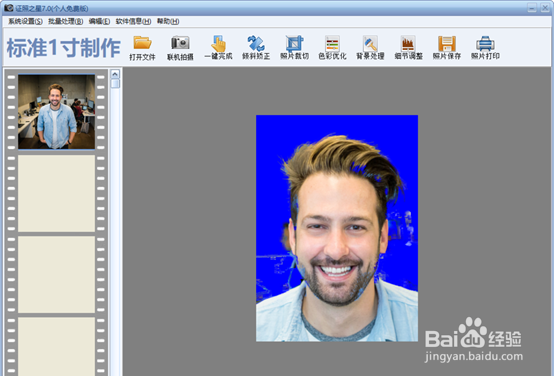Viewport: 554px width, 376px height.
Task: Open the 软件信息(H) menu
Action: [x=133, y=22]
